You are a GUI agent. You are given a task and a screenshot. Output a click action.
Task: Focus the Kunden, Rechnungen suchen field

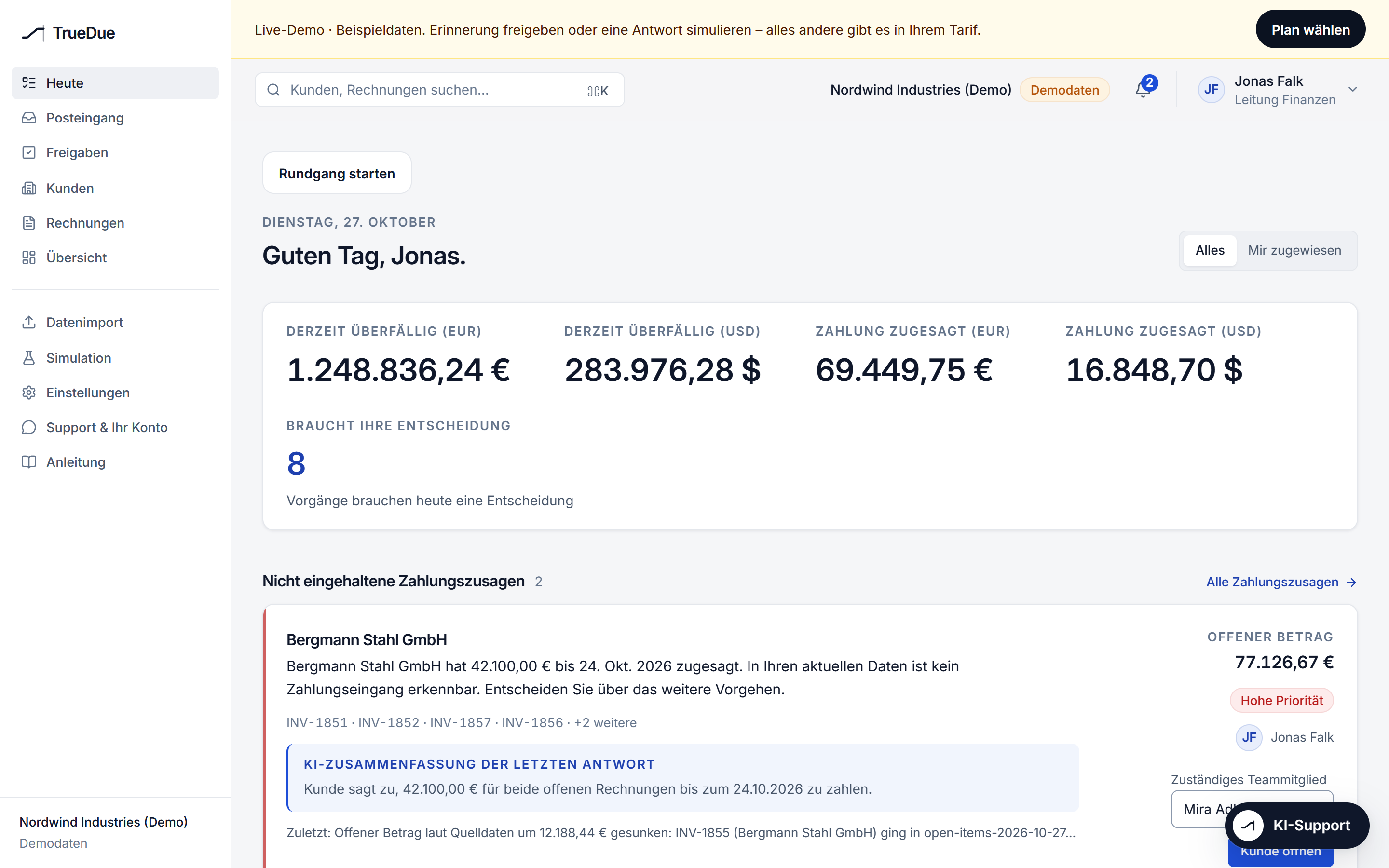click(x=440, y=90)
